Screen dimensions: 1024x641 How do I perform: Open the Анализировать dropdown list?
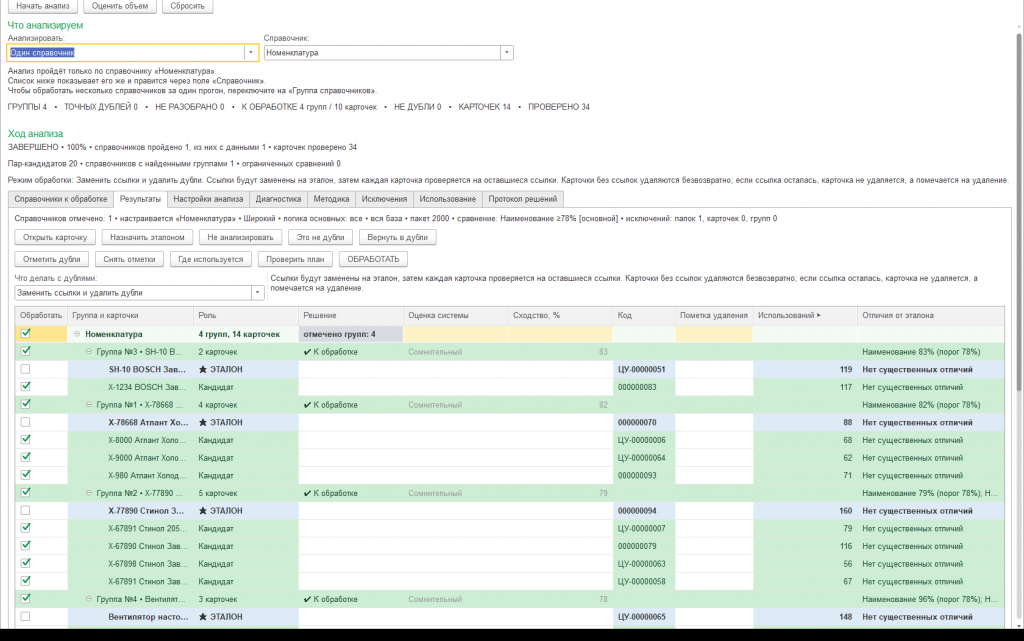251,53
